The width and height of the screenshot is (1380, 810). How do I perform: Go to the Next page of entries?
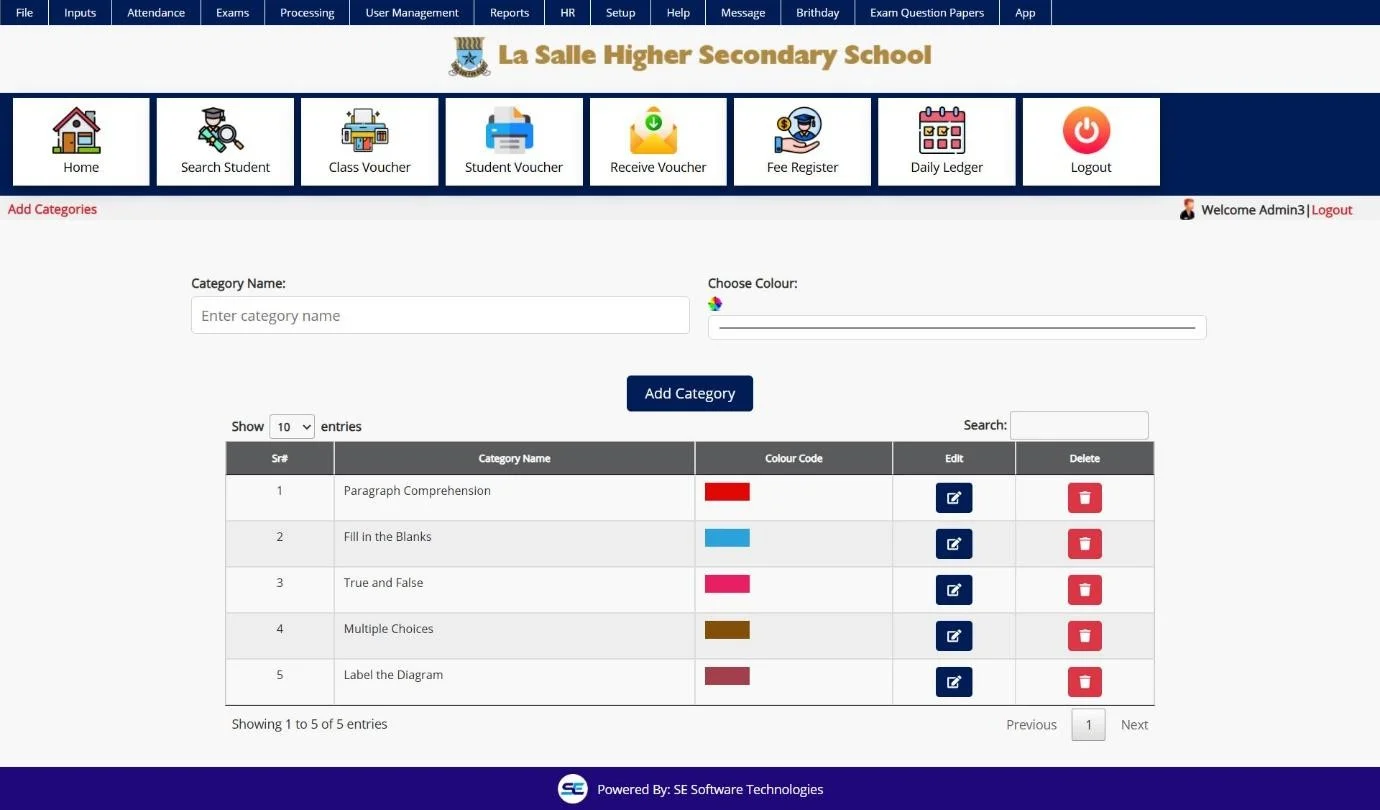(x=1134, y=725)
